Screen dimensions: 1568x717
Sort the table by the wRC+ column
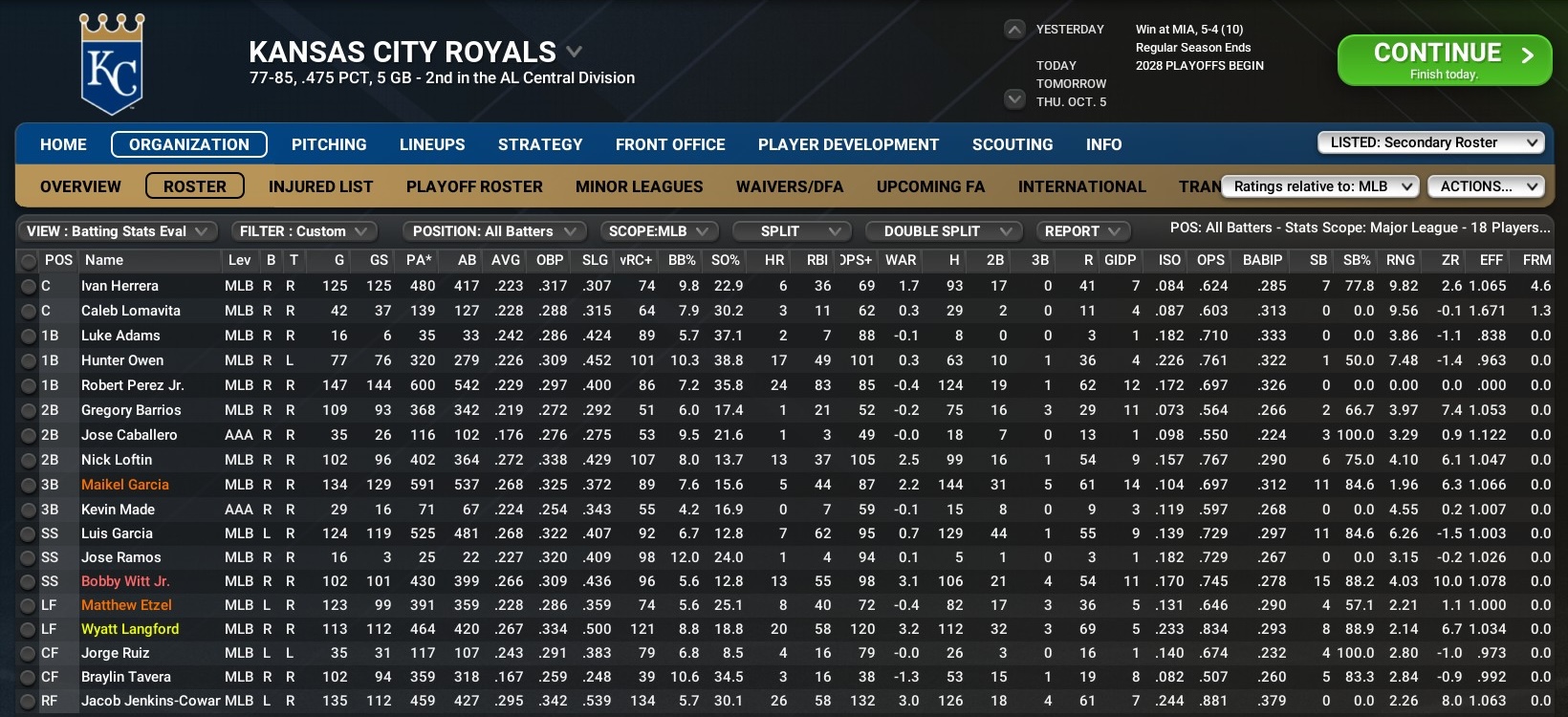(x=636, y=260)
